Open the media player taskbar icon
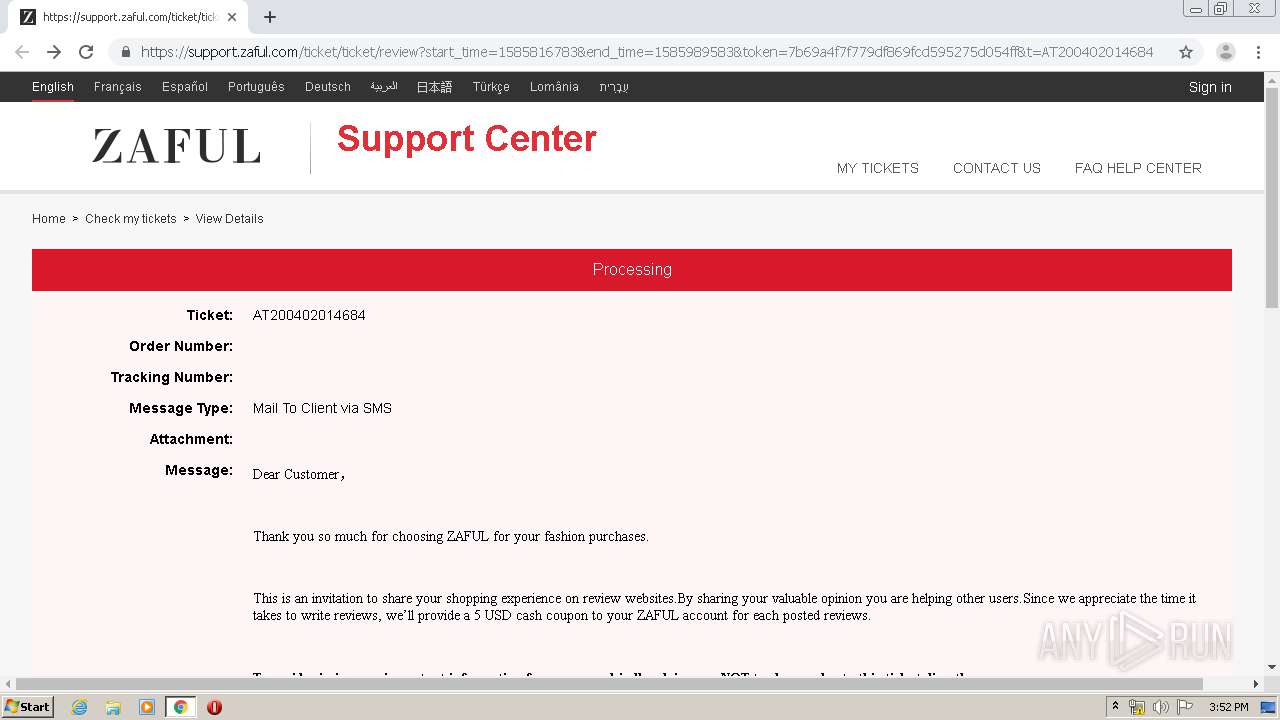 coord(147,707)
